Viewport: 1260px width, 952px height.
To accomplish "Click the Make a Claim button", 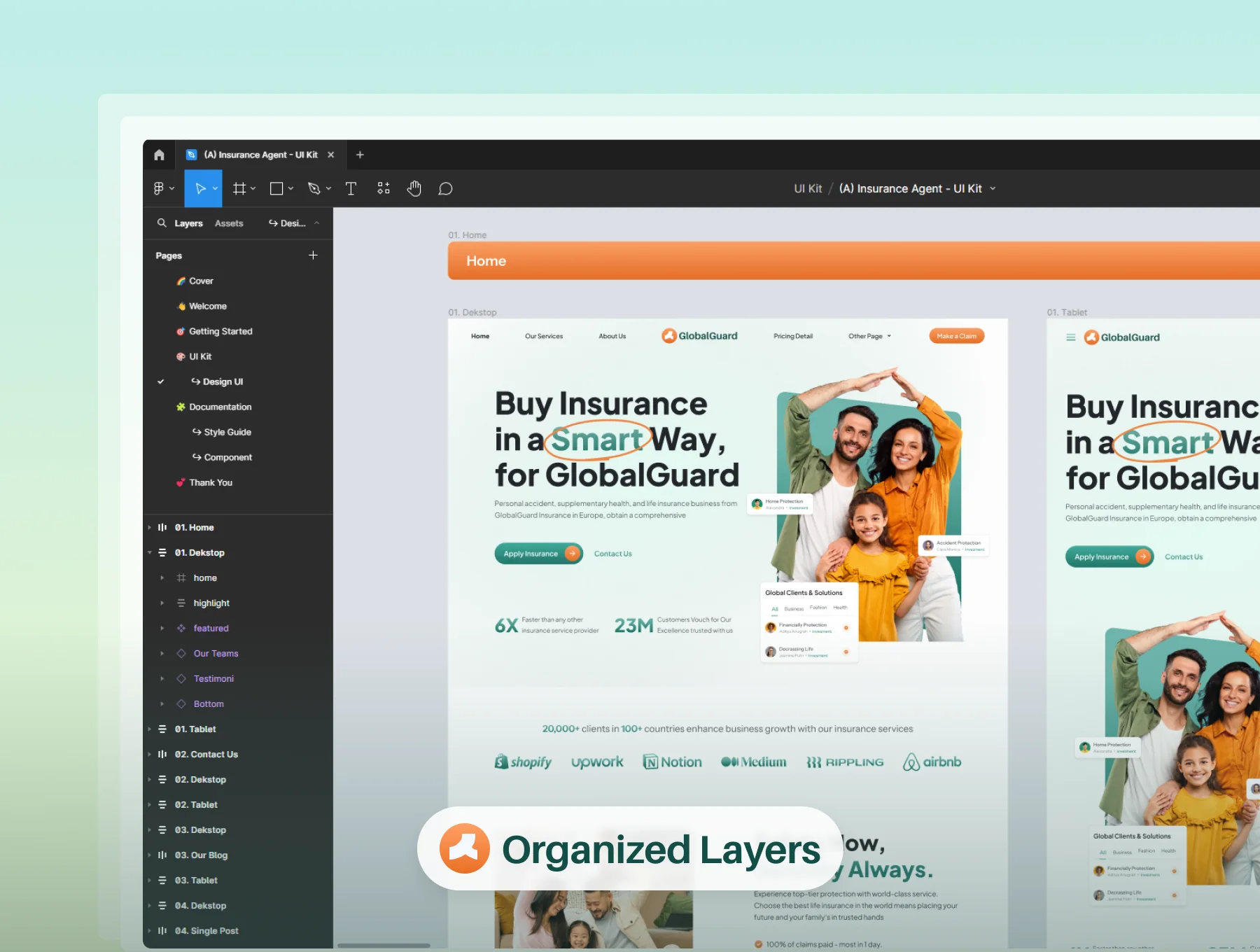I will (956, 336).
